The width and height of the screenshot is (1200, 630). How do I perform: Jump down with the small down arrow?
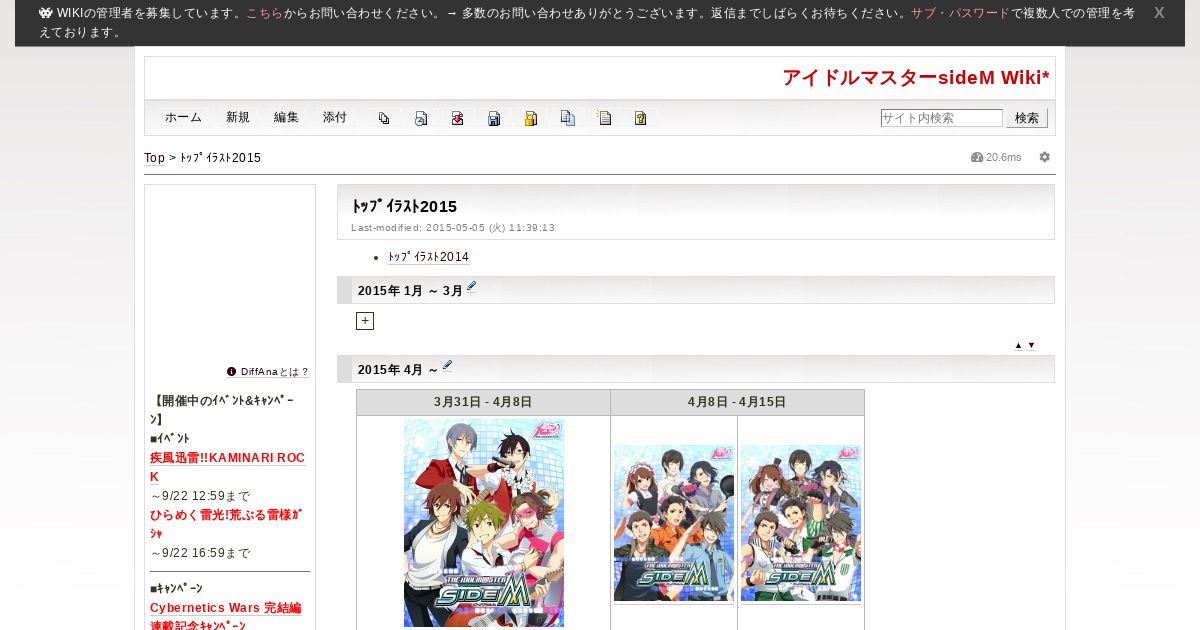click(x=1031, y=346)
